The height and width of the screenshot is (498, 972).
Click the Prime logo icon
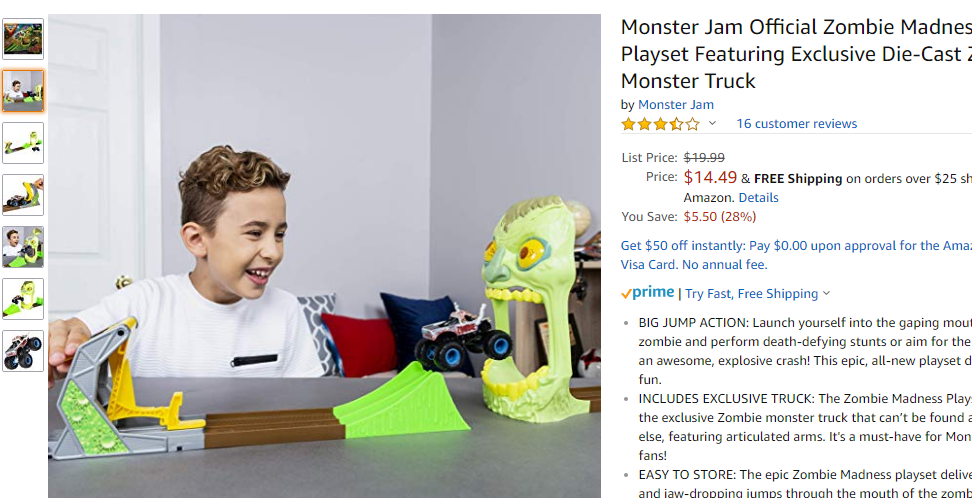[x=647, y=293]
